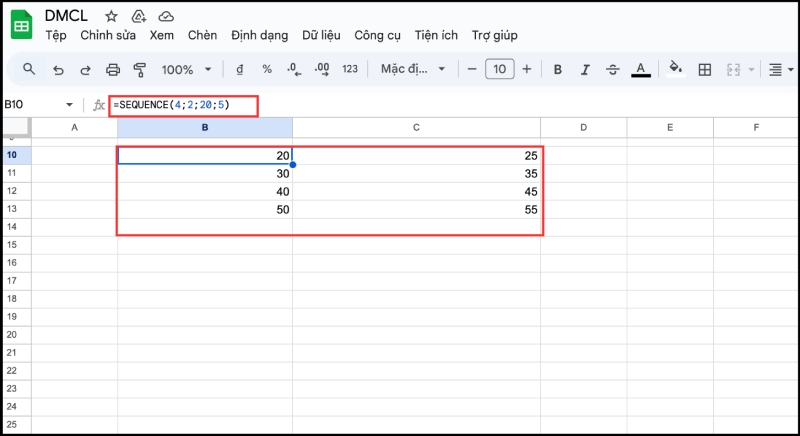
Task: Toggle strikethrough formatting
Action: (x=613, y=69)
